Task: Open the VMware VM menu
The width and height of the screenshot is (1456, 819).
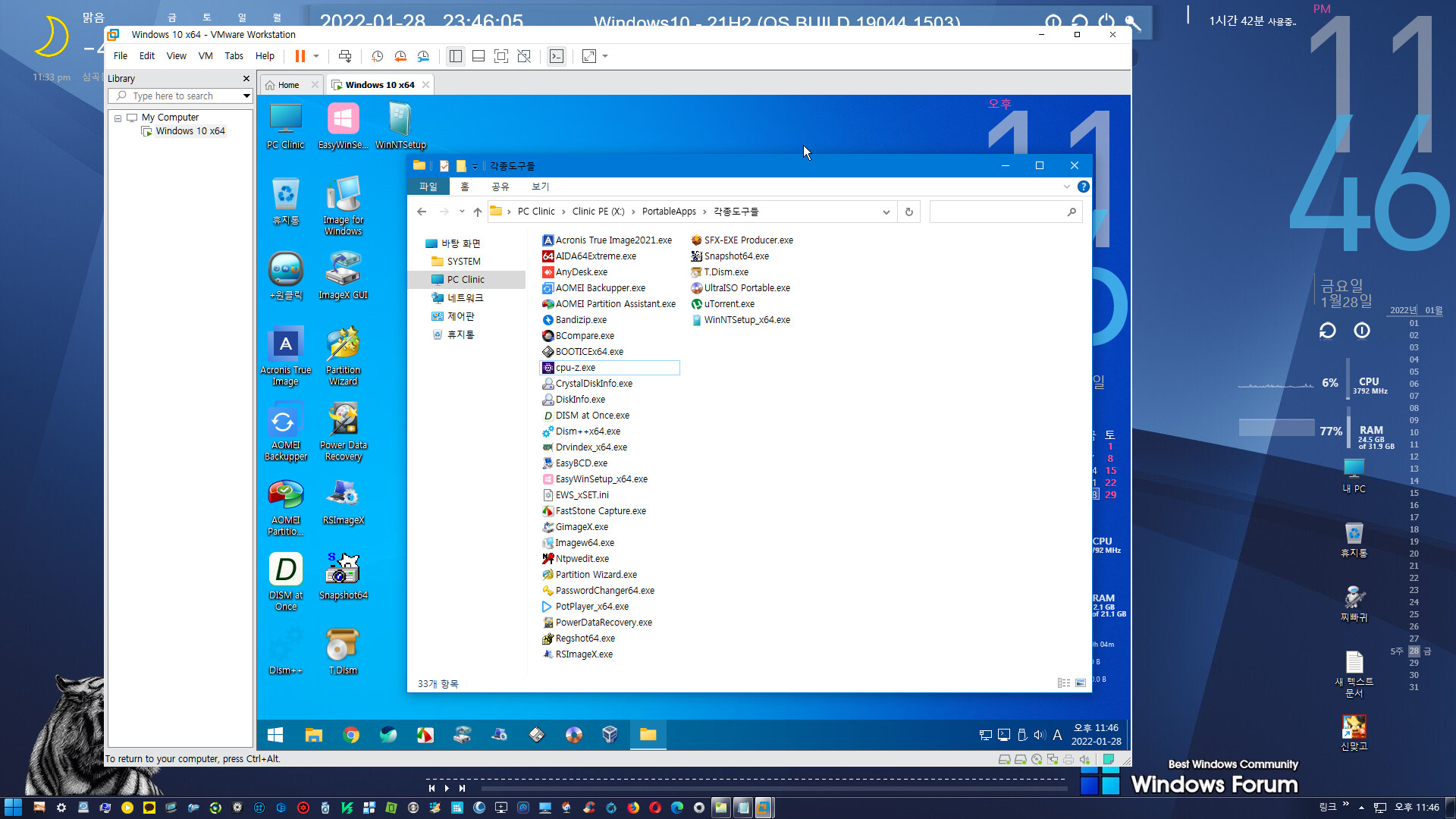Action: click(206, 56)
